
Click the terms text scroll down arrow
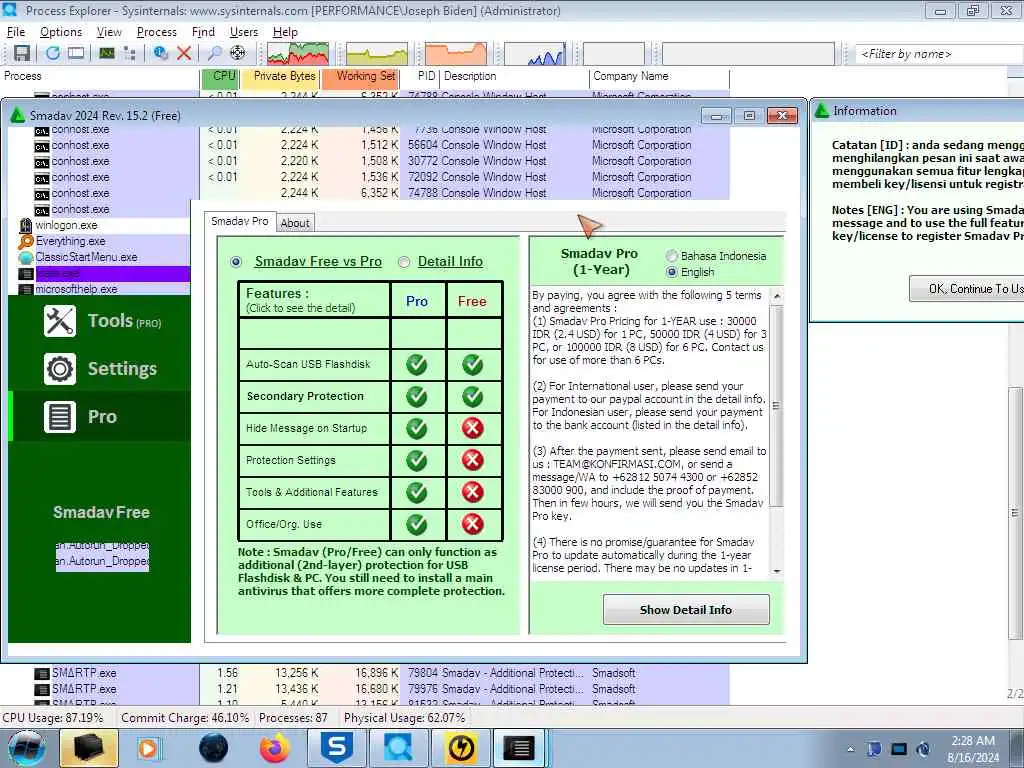coord(776,571)
